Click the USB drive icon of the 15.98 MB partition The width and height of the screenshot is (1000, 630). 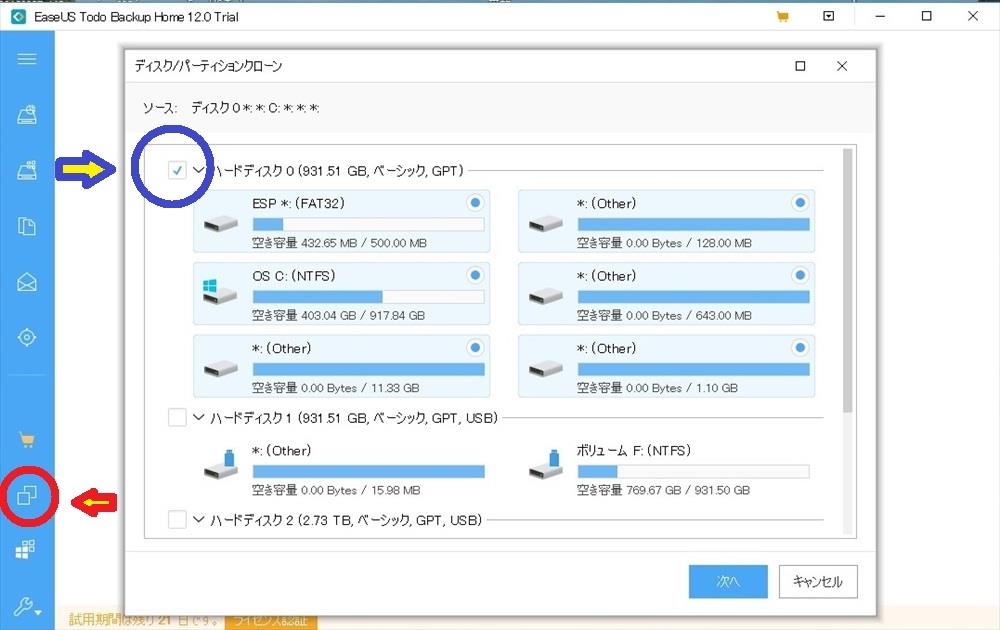(x=221, y=464)
